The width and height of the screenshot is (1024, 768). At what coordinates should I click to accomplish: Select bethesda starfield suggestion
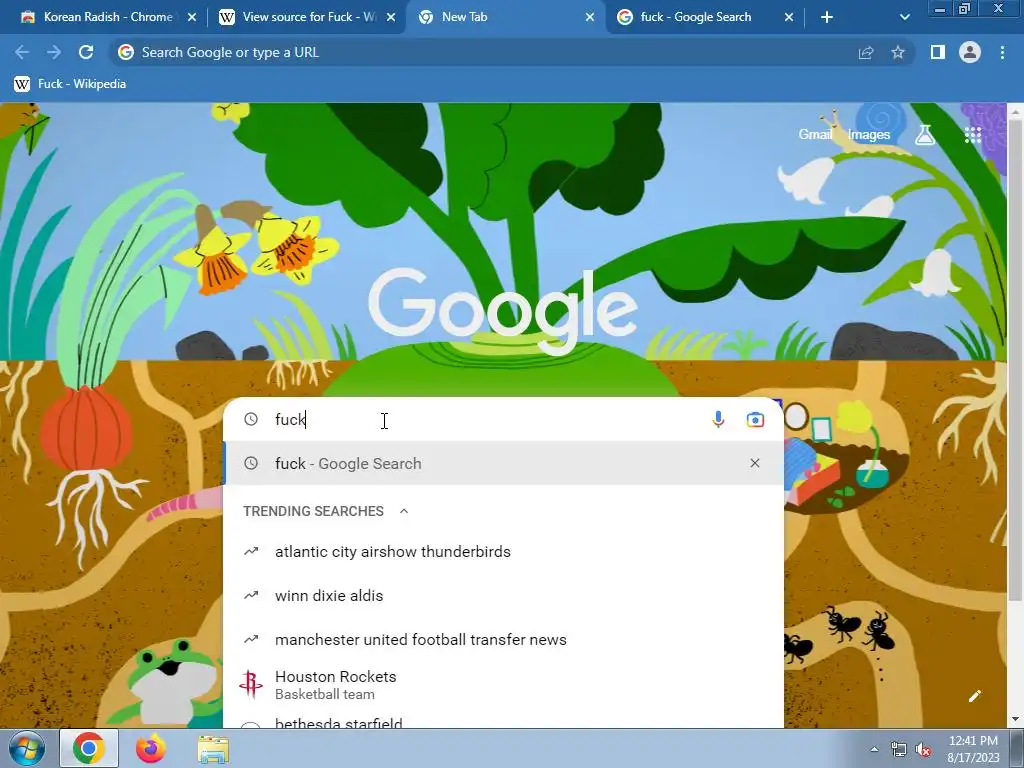[503, 720]
